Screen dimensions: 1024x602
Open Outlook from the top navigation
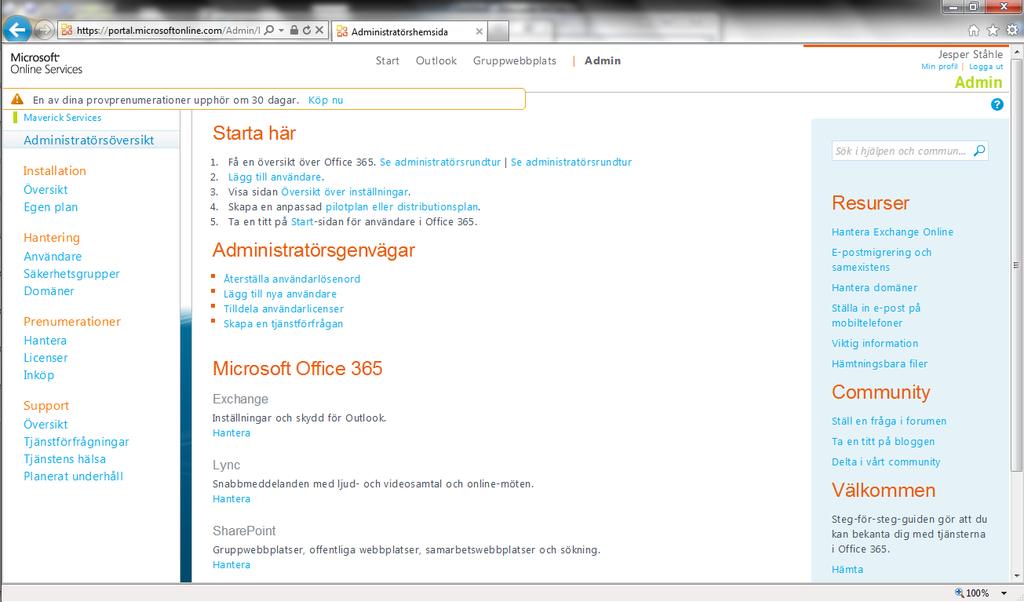(436, 61)
